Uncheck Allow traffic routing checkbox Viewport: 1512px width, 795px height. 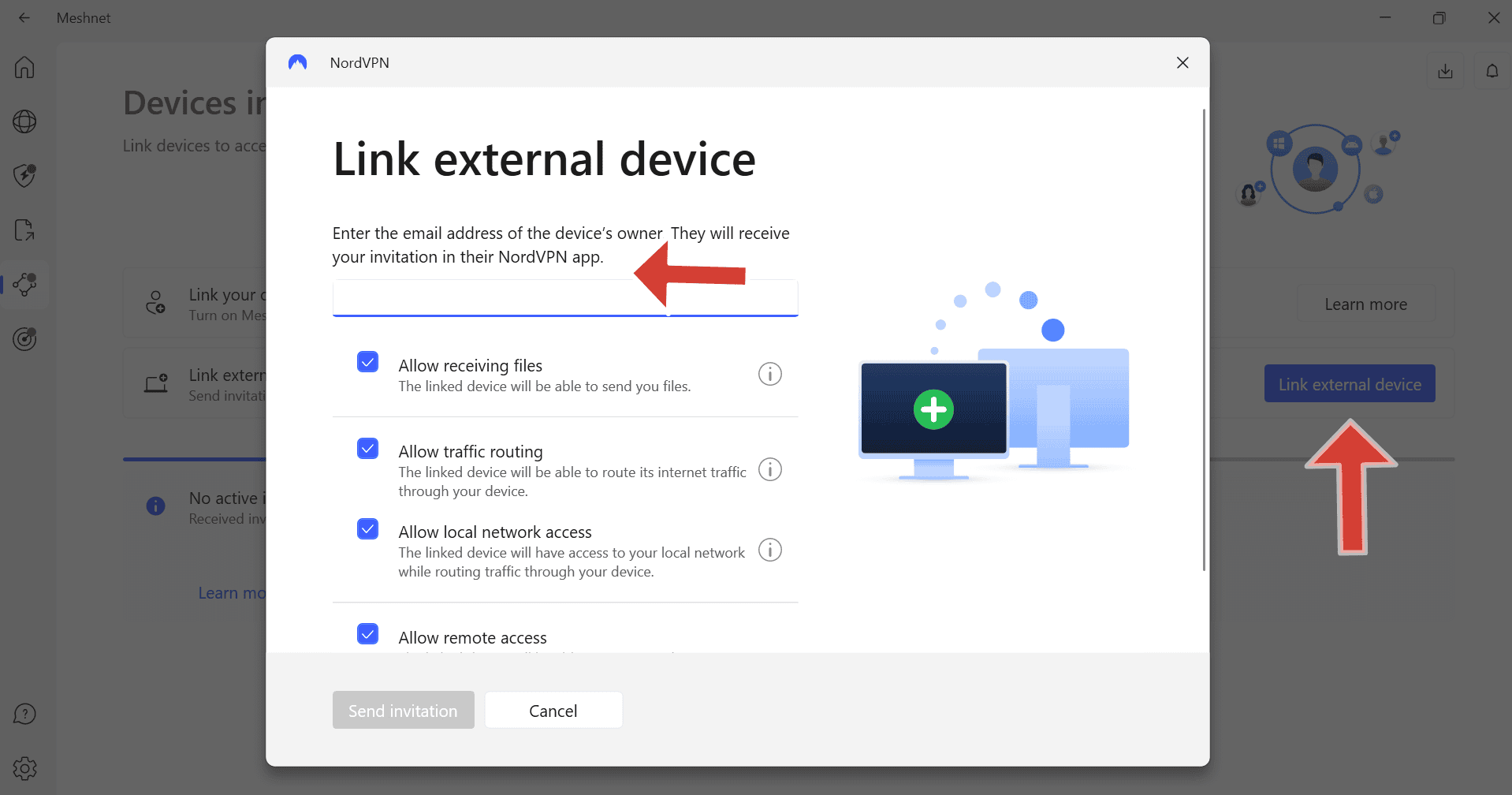[367, 449]
